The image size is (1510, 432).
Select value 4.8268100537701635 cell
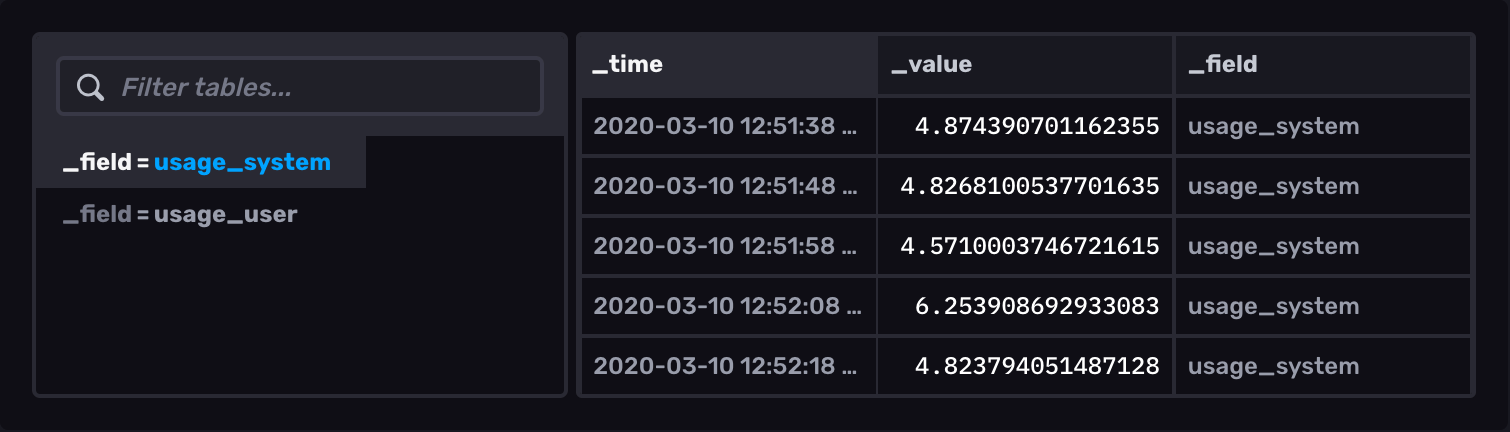coord(1029,186)
